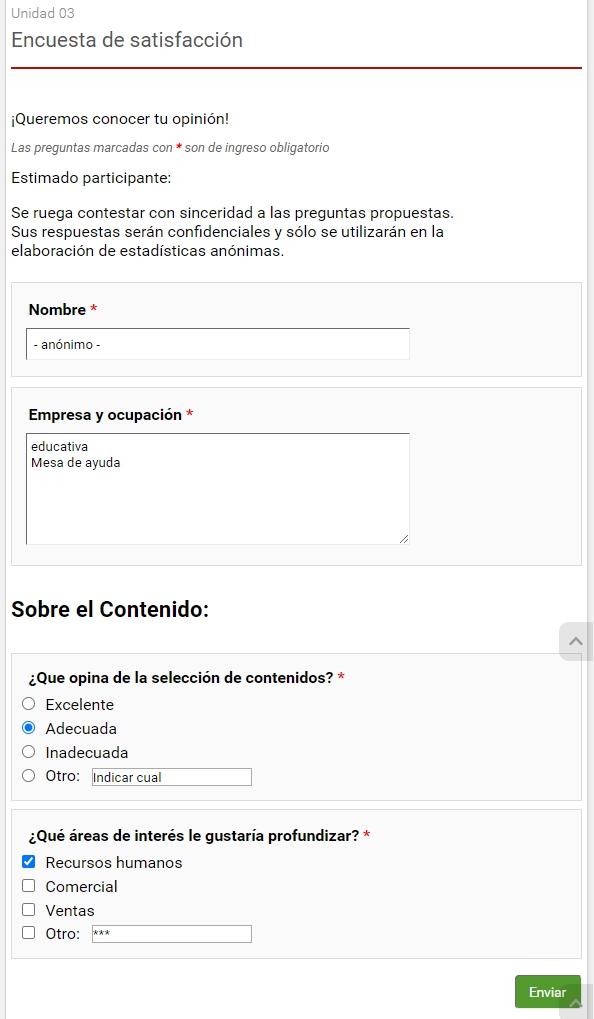594x1019 pixels.
Task: Tick the Otro checkbox under áreas de interés
Action: (x=29, y=933)
